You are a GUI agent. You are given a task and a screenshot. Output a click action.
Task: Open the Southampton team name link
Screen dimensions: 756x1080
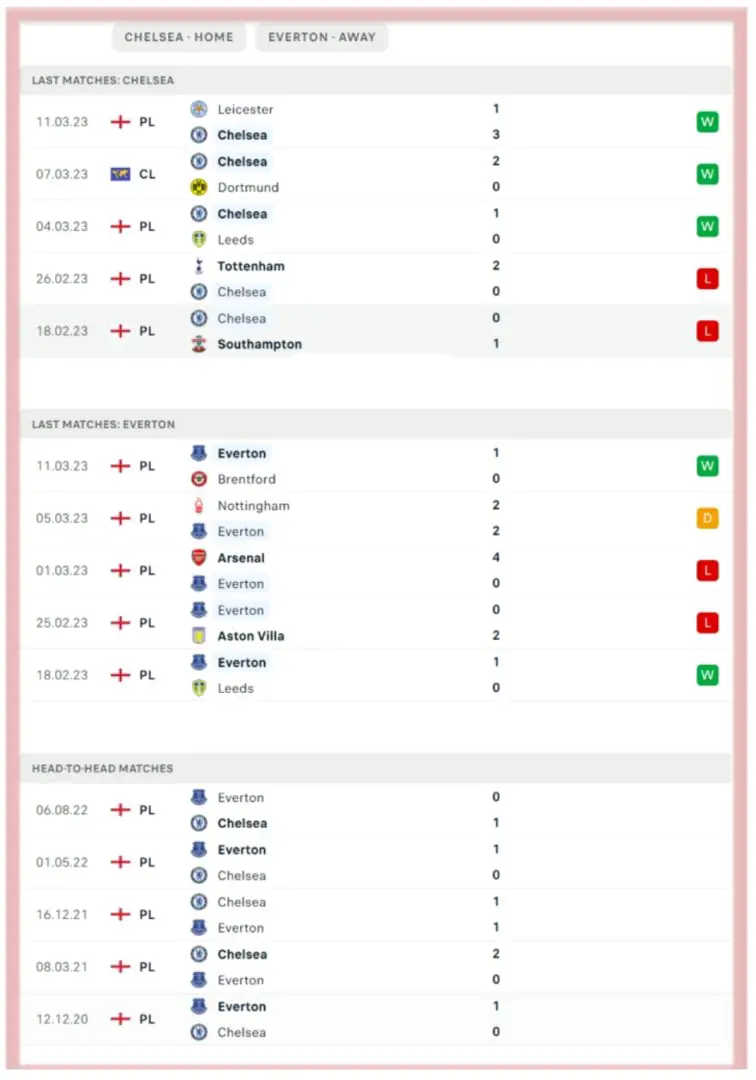259,344
